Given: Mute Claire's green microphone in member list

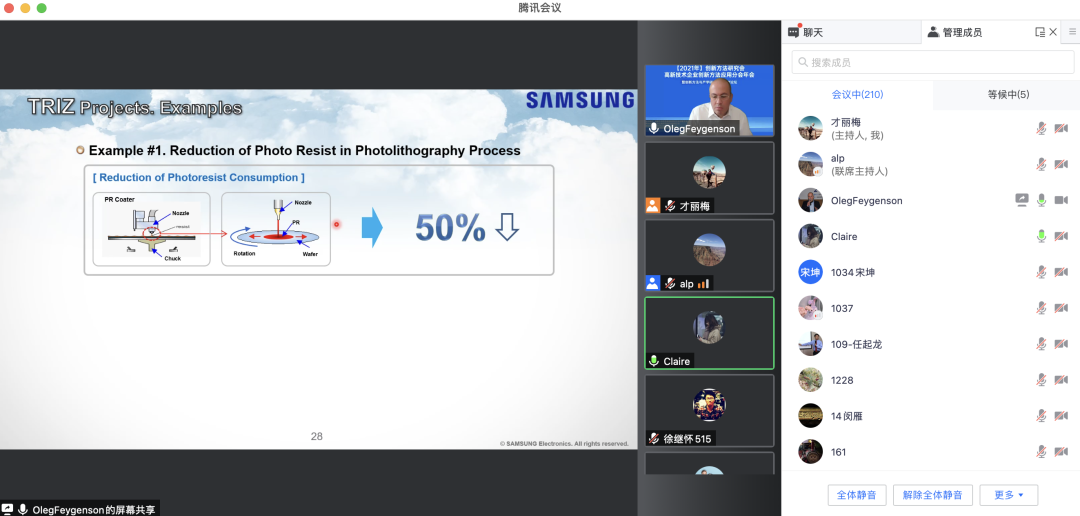Looking at the screenshot, I should (x=1041, y=236).
